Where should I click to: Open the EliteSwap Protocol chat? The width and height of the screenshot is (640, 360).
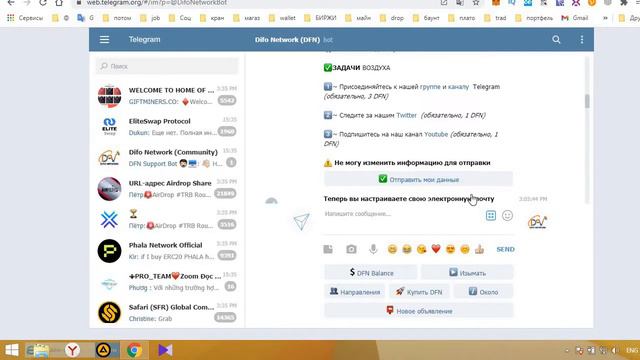[x=167, y=127]
